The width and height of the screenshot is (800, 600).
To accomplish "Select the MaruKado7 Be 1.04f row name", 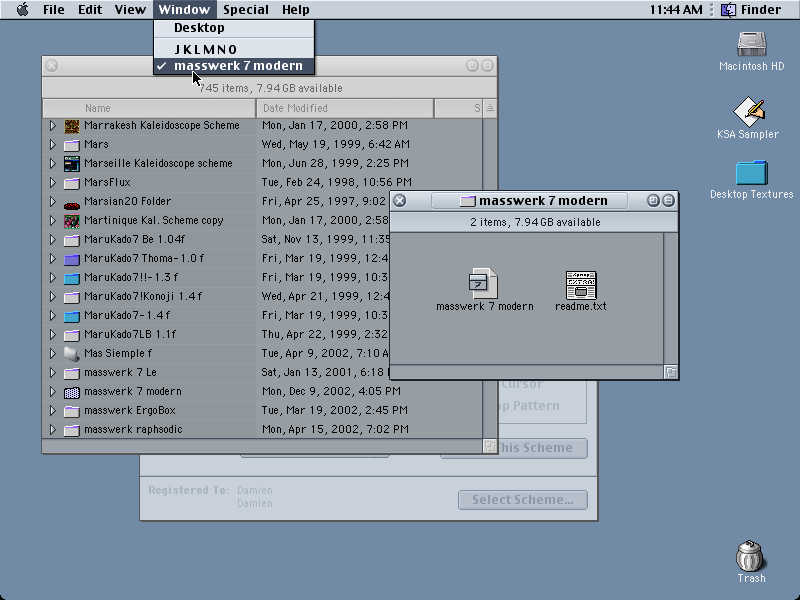I will click(x=134, y=239).
